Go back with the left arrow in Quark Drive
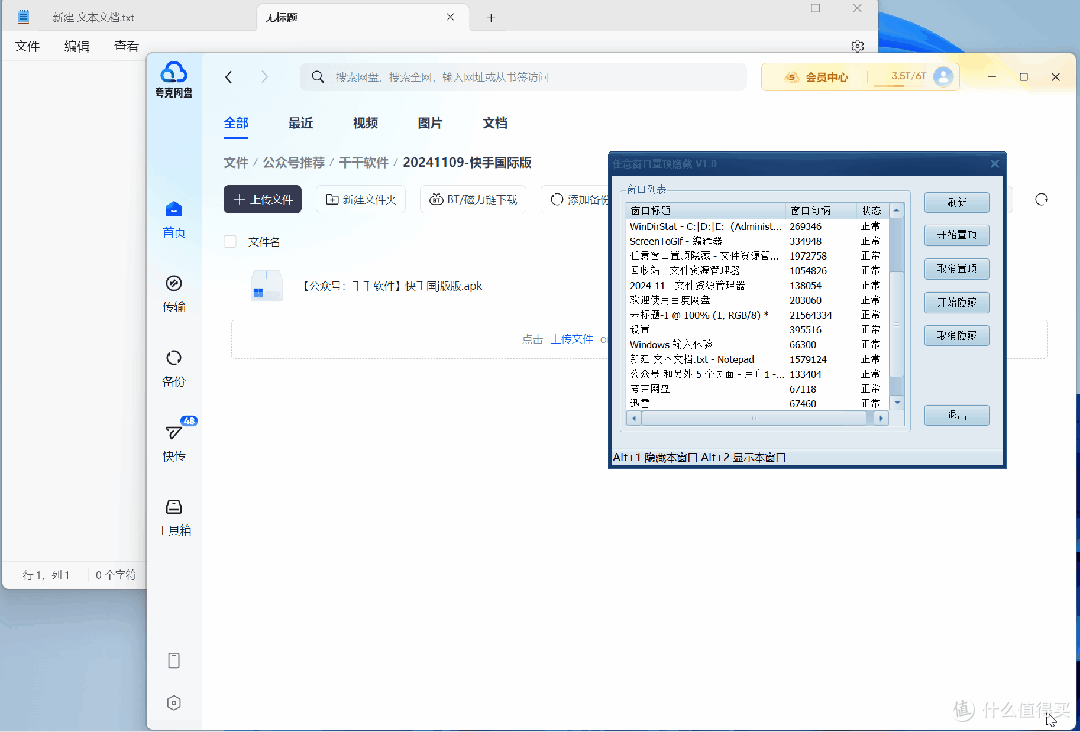Screen dimensions: 1080x732 [x=229, y=77]
